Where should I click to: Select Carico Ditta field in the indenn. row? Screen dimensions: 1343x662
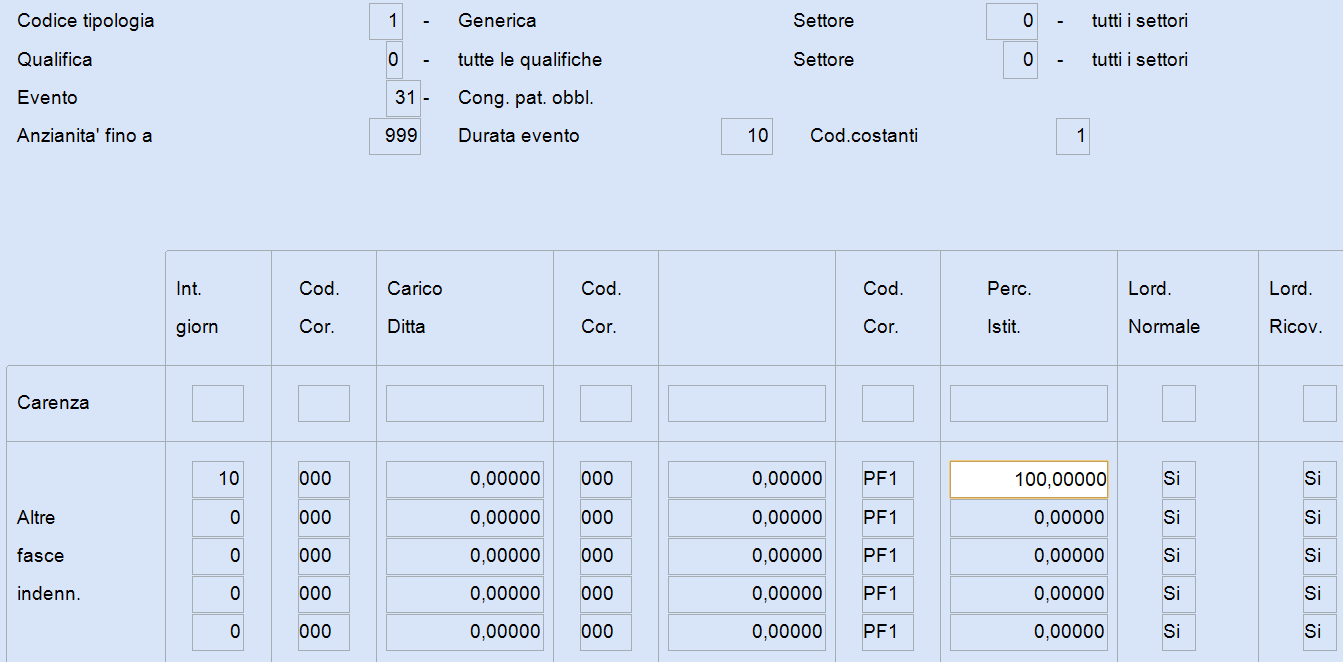[x=465, y=594]
